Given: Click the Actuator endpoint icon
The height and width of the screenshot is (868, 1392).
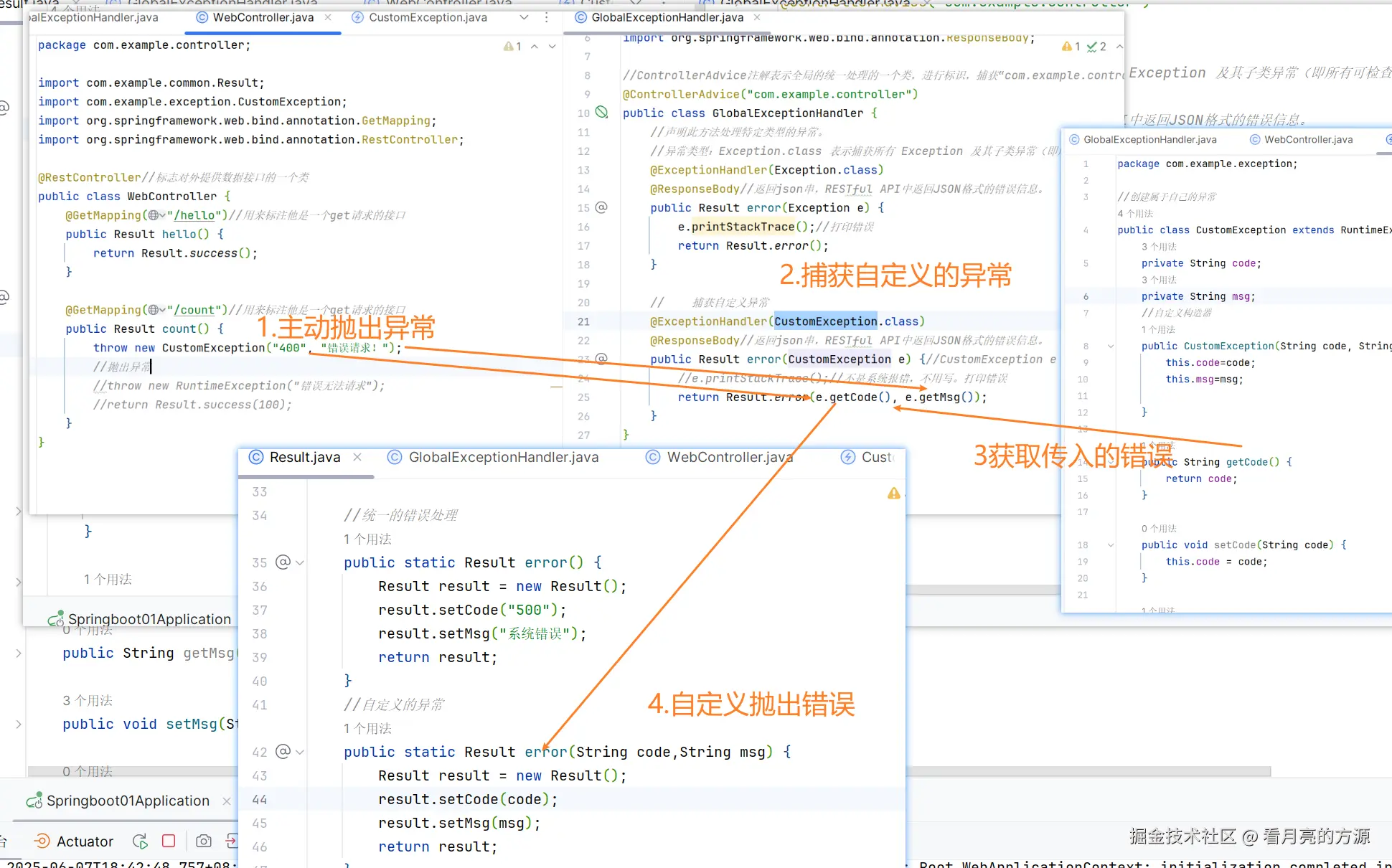Looking at the screenshot, I should 42,841.
